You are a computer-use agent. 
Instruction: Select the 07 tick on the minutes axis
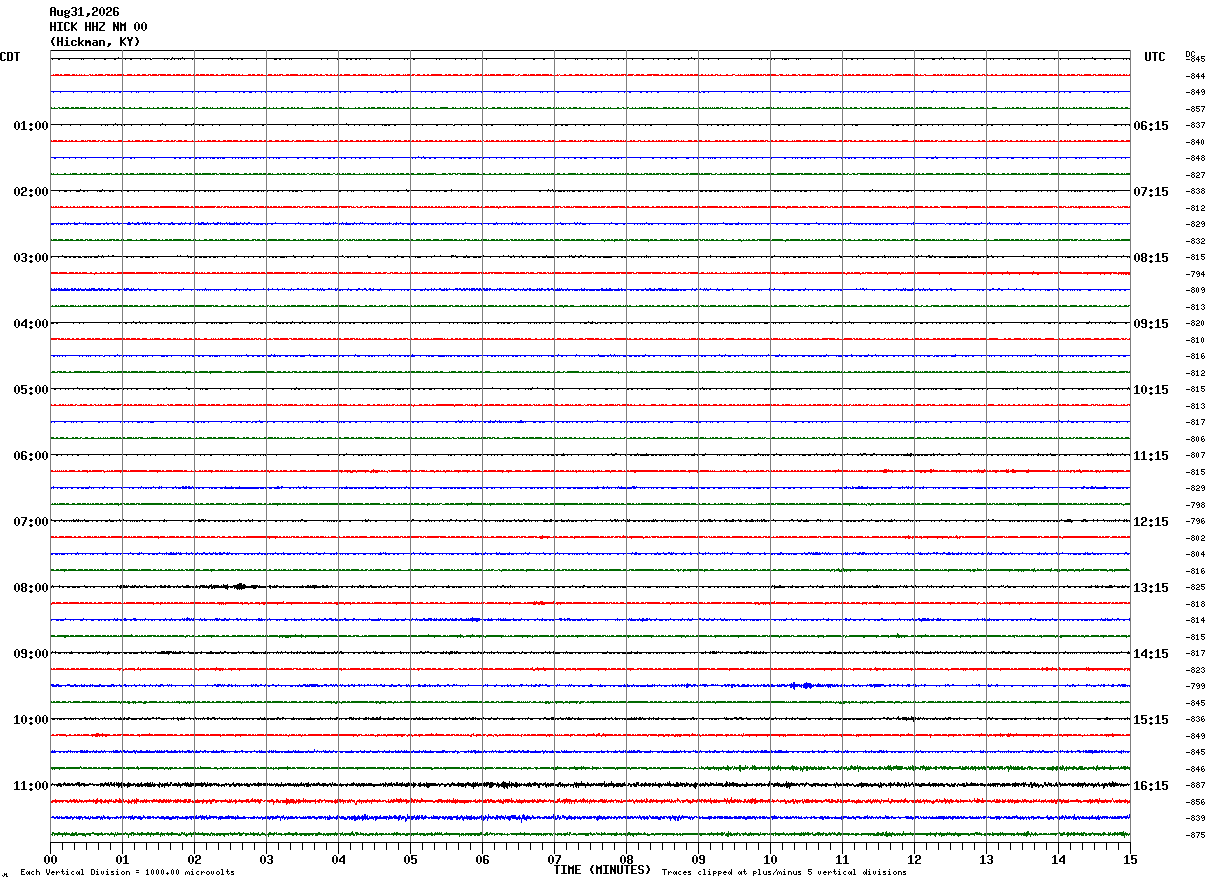[555, 859]
